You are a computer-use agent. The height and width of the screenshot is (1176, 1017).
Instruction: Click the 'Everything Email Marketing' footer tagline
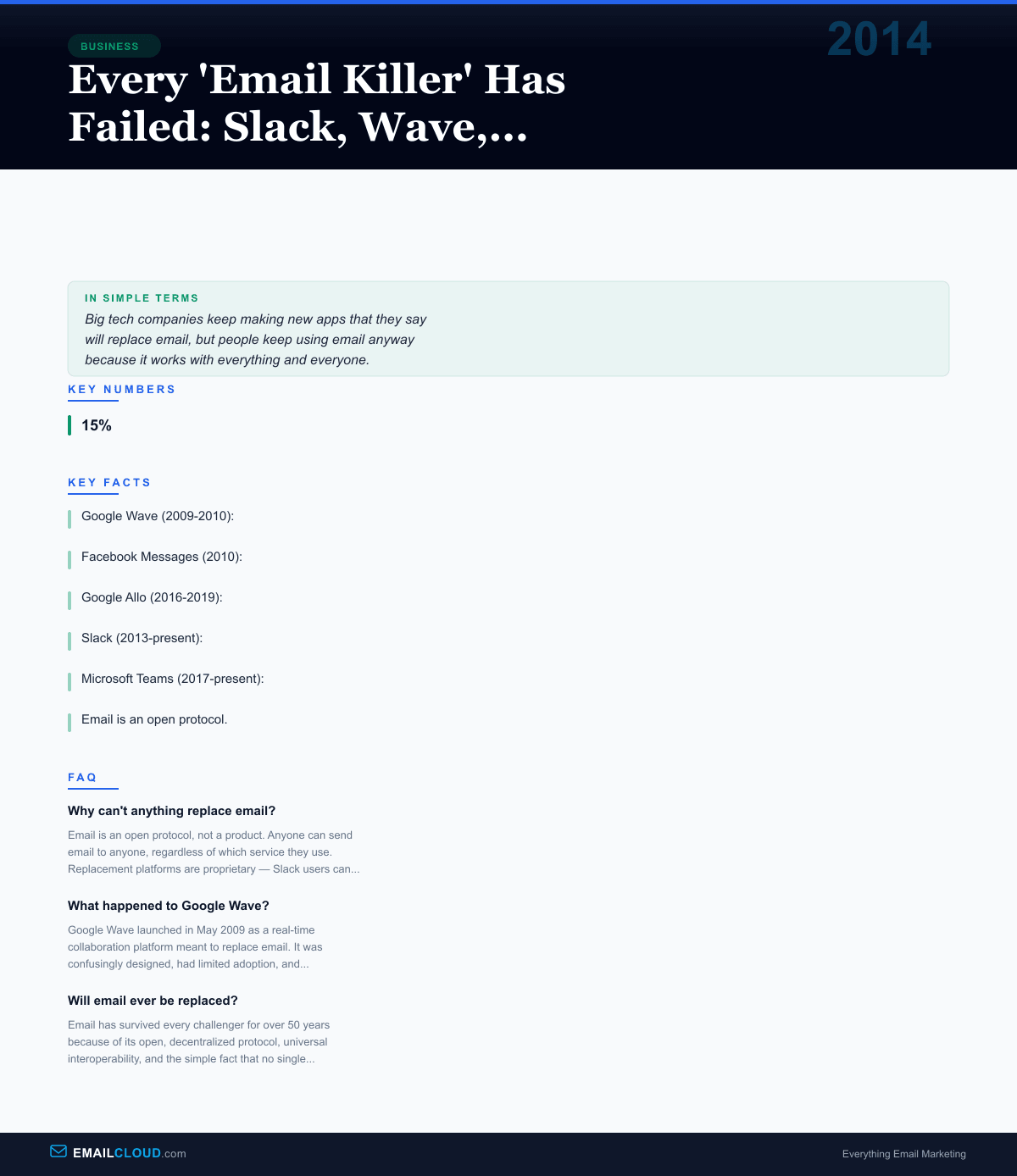pos(903,1154)
